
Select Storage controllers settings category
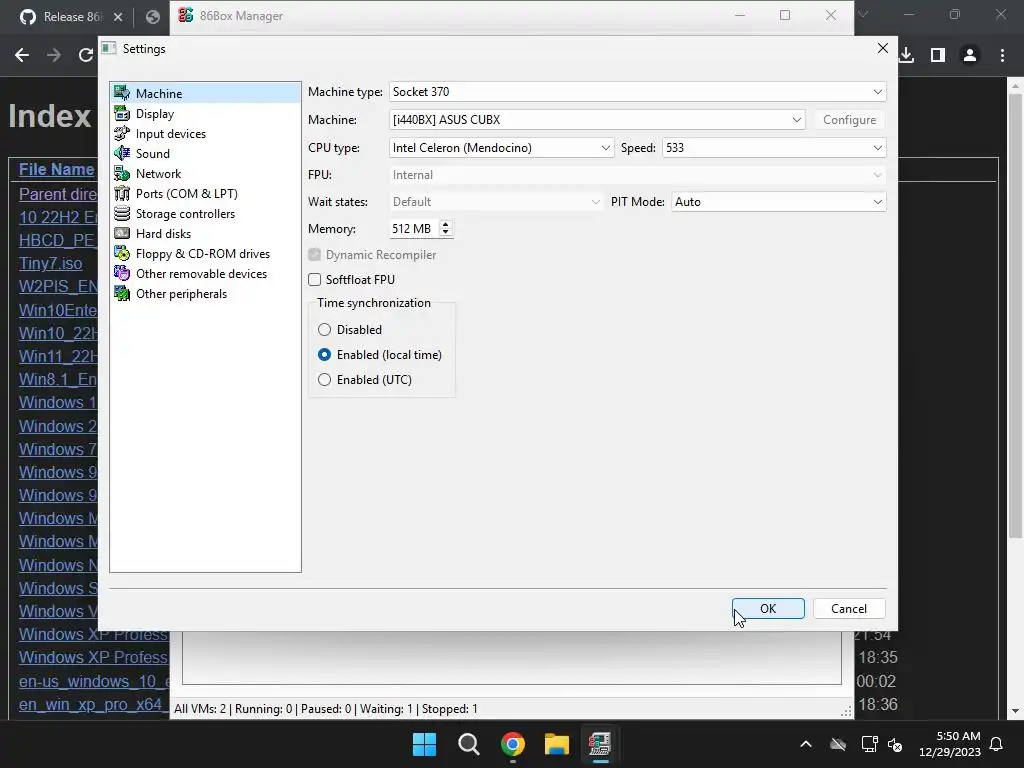click(x=205, y=214)
